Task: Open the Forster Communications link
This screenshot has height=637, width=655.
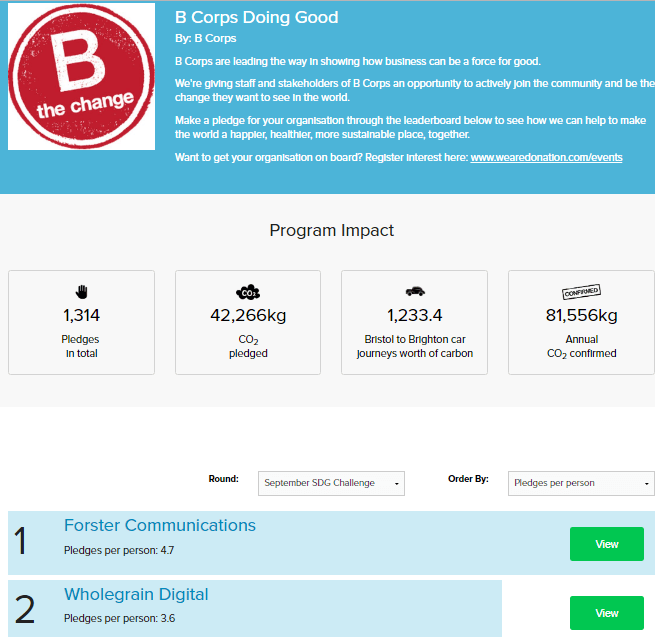Action: pos(160,525)
